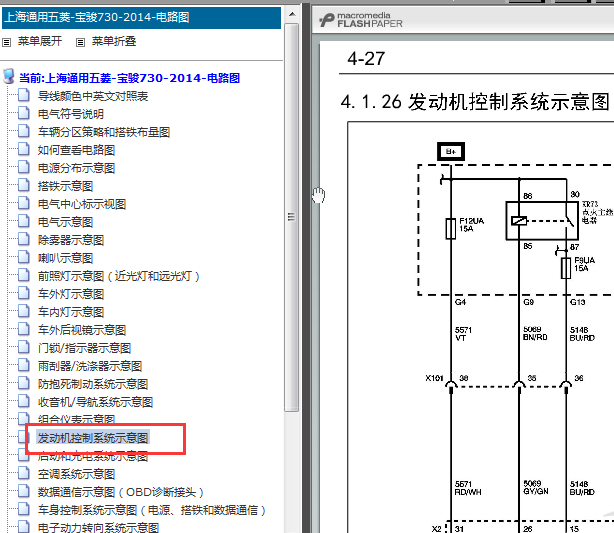Image resolution: width=614 pixels, height=533 pixels.
Task: Open 车身控制系统示意图（电源、搭铁和数据通信）
Action: pyautogui.click(x=152, y=510)
